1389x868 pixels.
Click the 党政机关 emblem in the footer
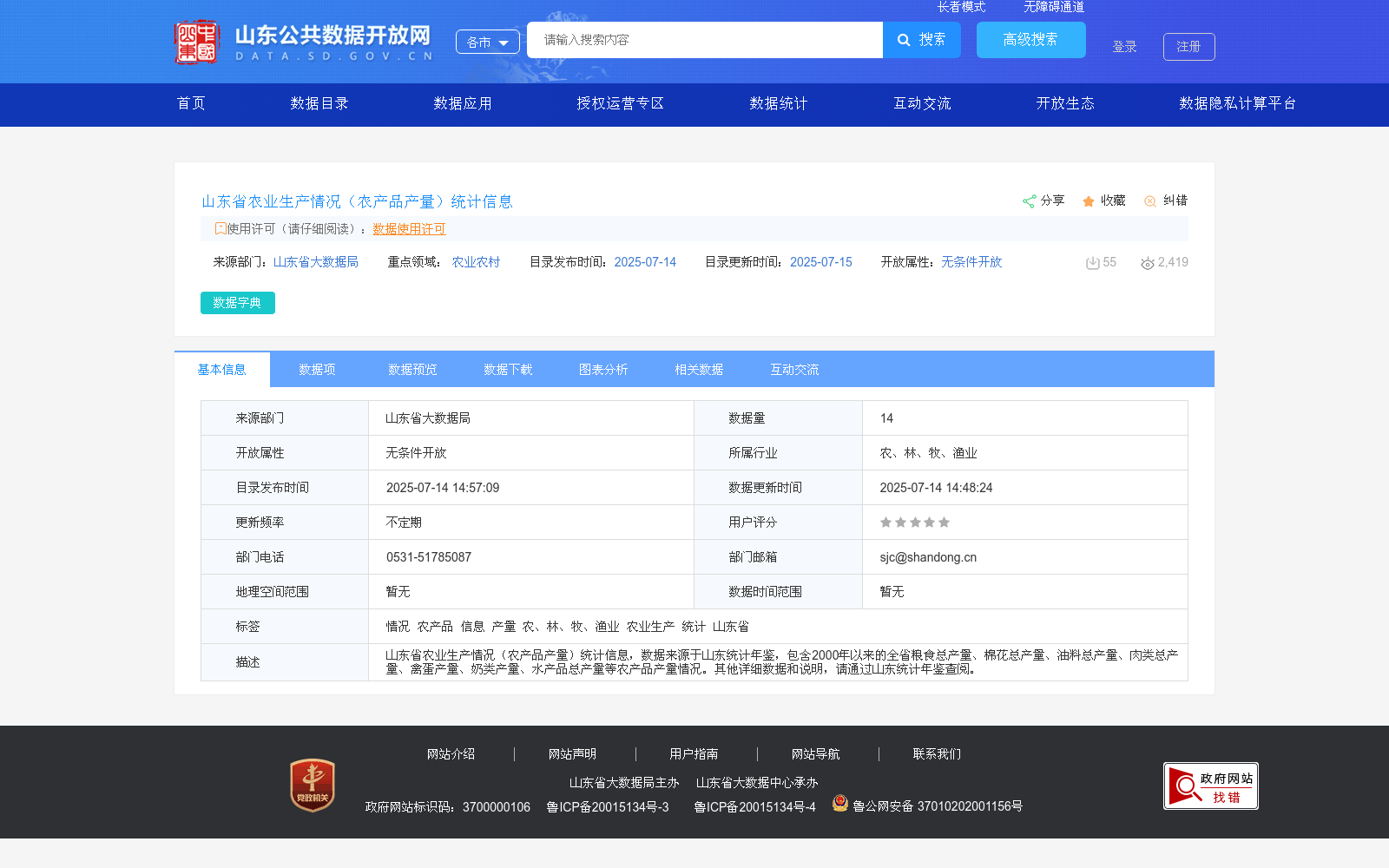coord(312,785)
